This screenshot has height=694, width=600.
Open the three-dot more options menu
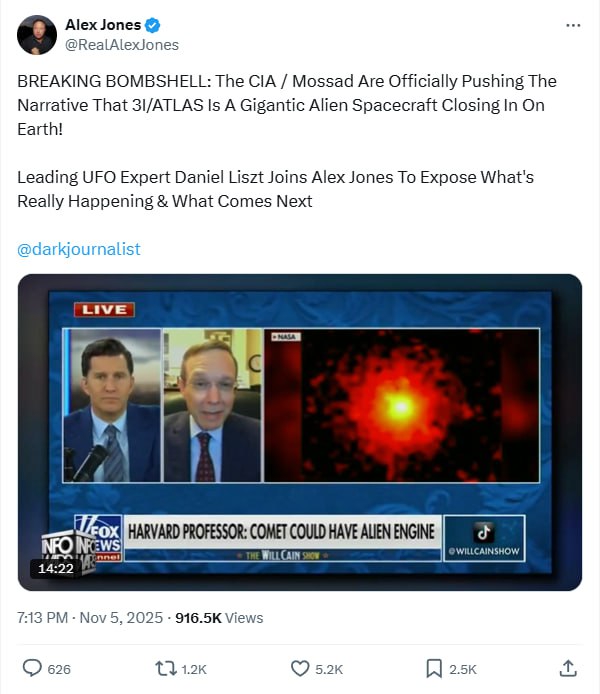coord(573,26)
